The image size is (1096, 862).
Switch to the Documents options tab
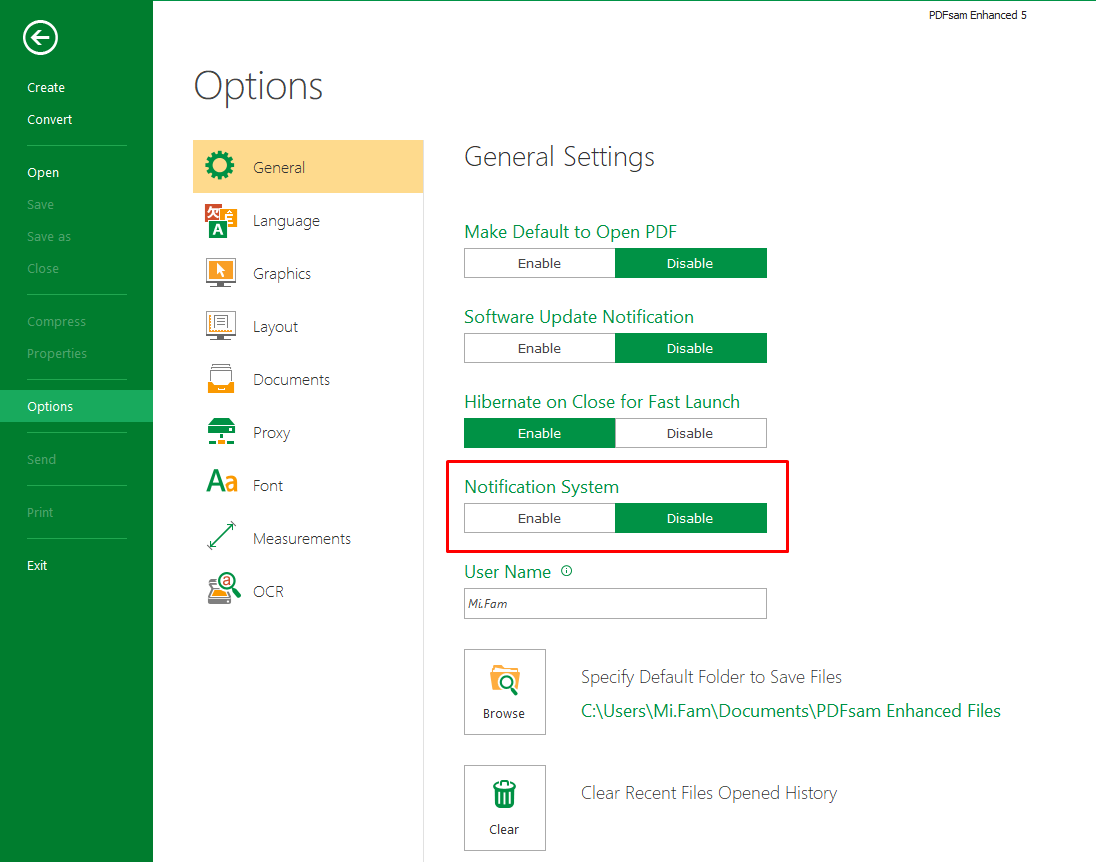[308, 380]
